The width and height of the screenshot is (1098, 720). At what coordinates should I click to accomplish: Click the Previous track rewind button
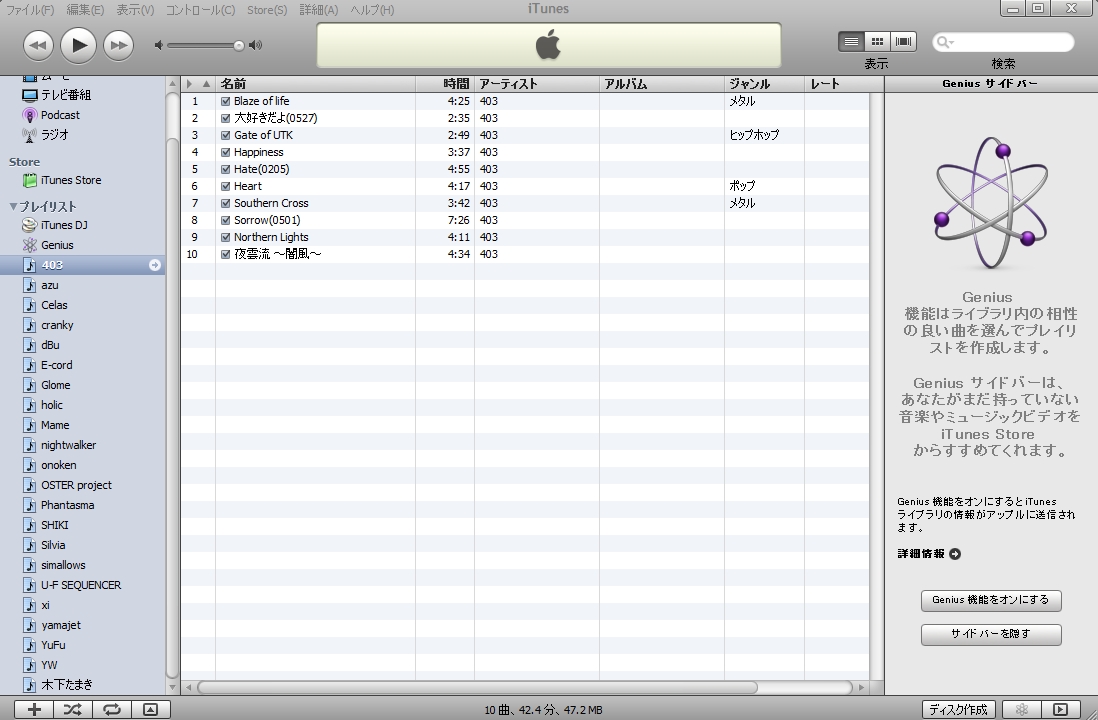(x=38, y=46)
